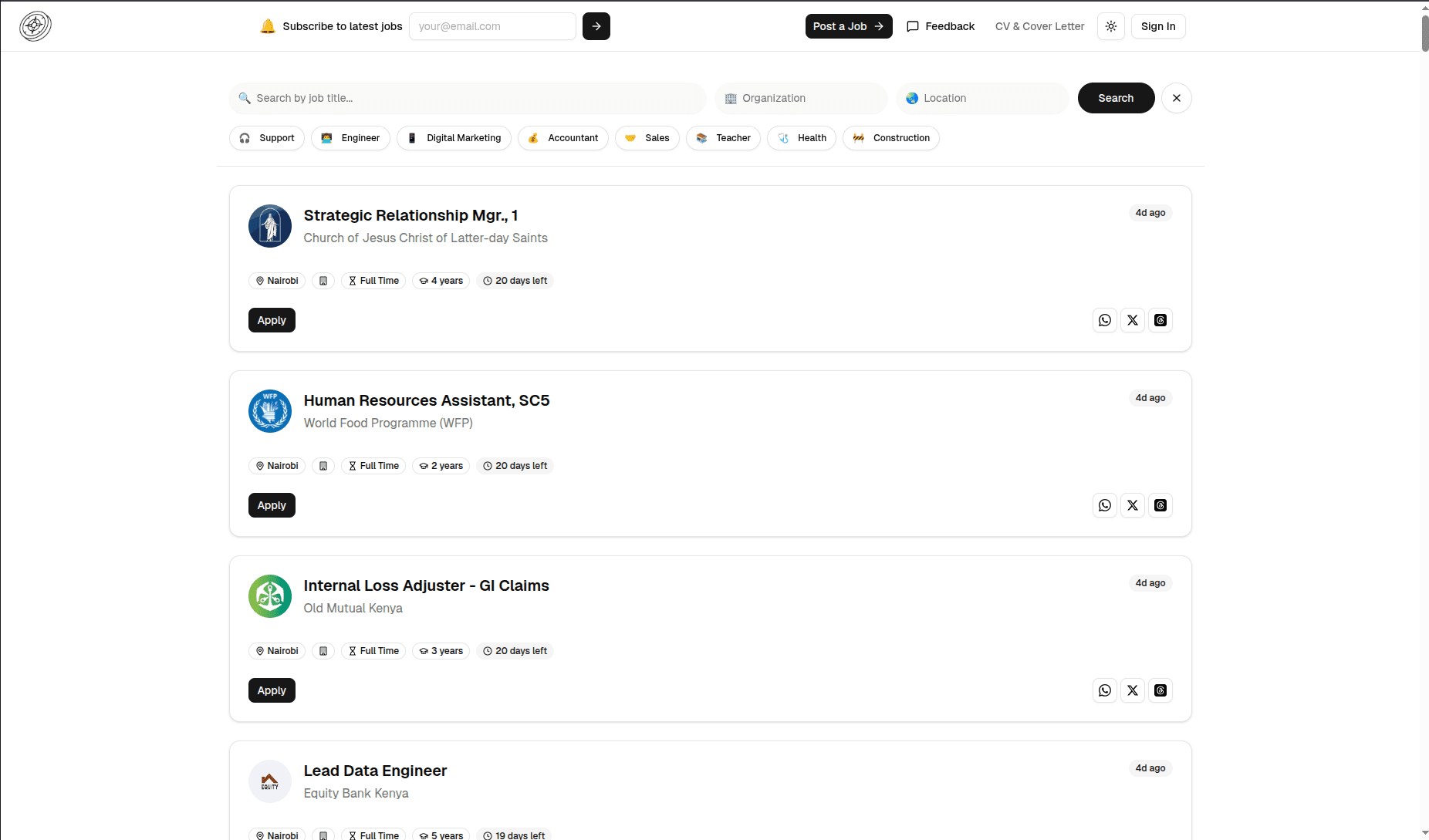Open the Location filter field
Image resolution: width=1429 pixels, height=840 pixels.
[982, 98]
